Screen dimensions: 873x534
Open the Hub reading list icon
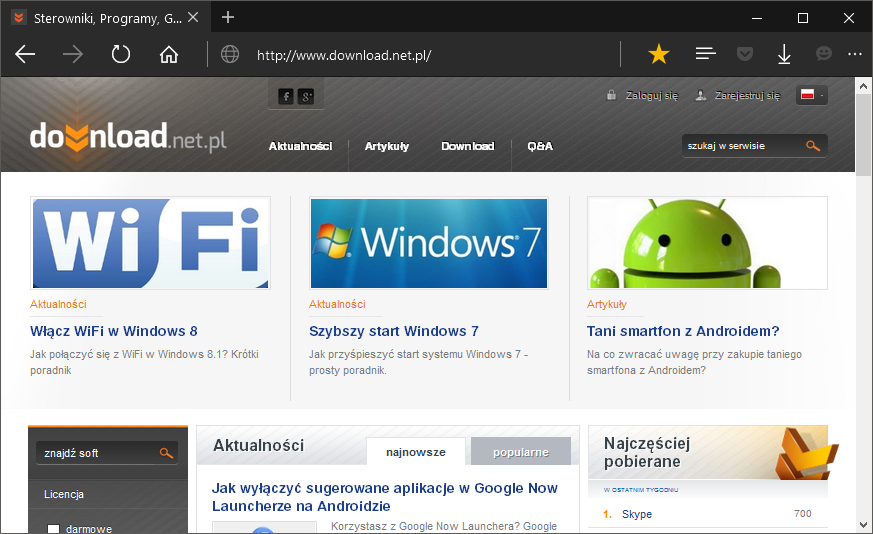[705, 54]
